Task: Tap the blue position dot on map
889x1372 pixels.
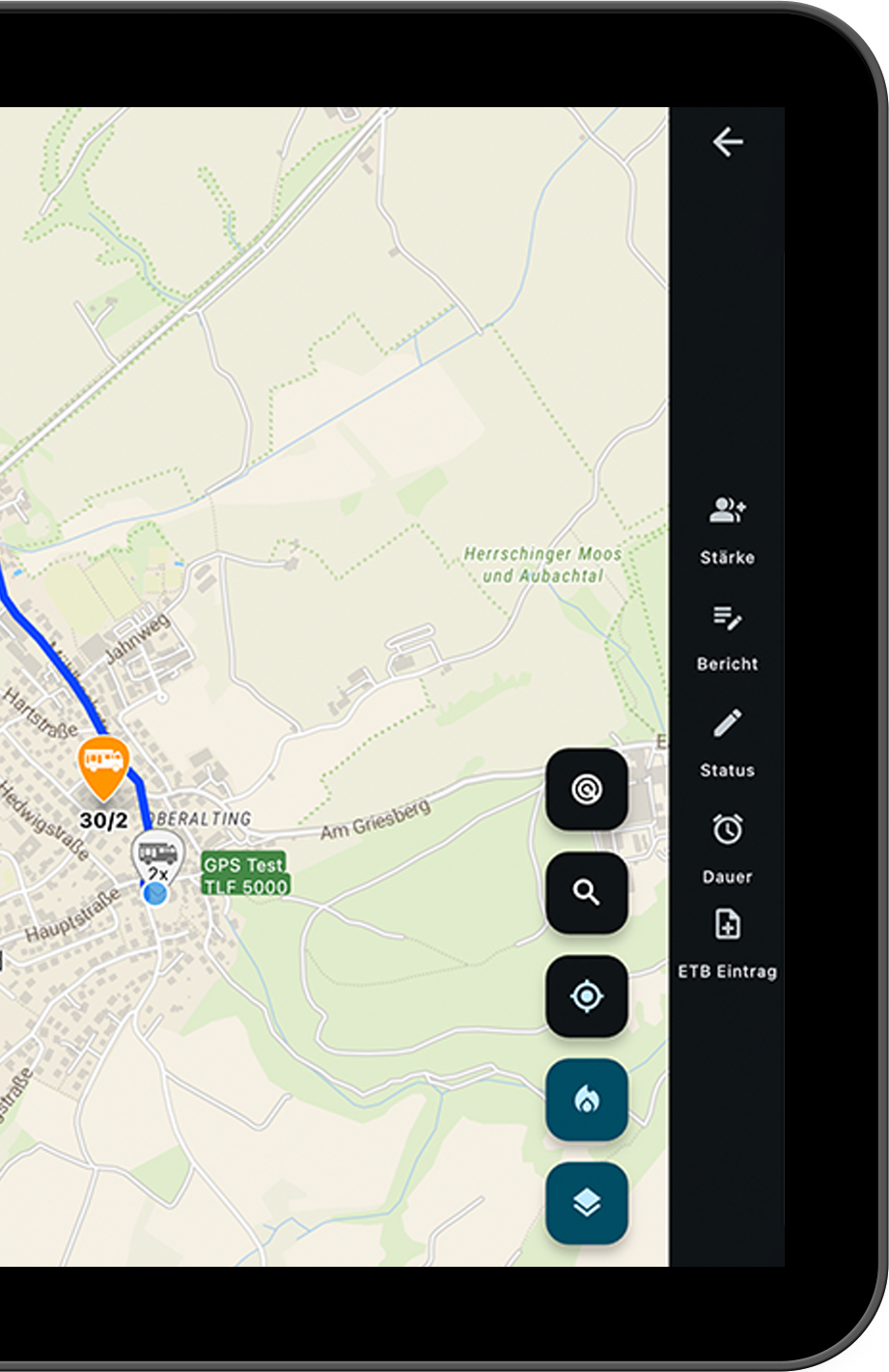Action: (155, 894)
